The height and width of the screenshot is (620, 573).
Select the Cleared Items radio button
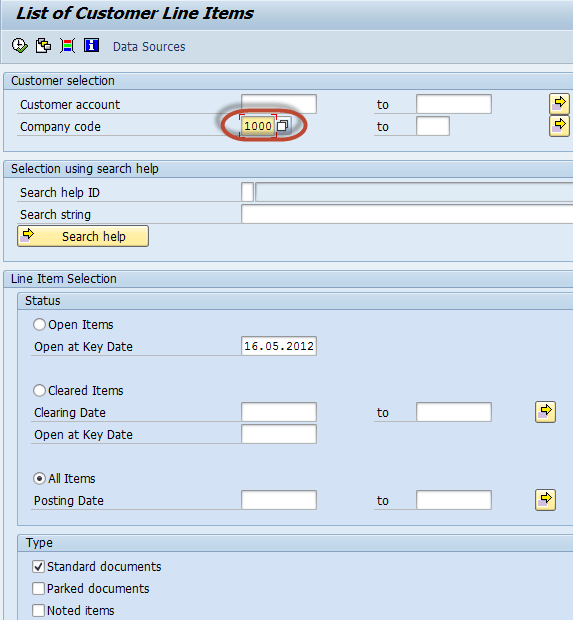(39, 391)
